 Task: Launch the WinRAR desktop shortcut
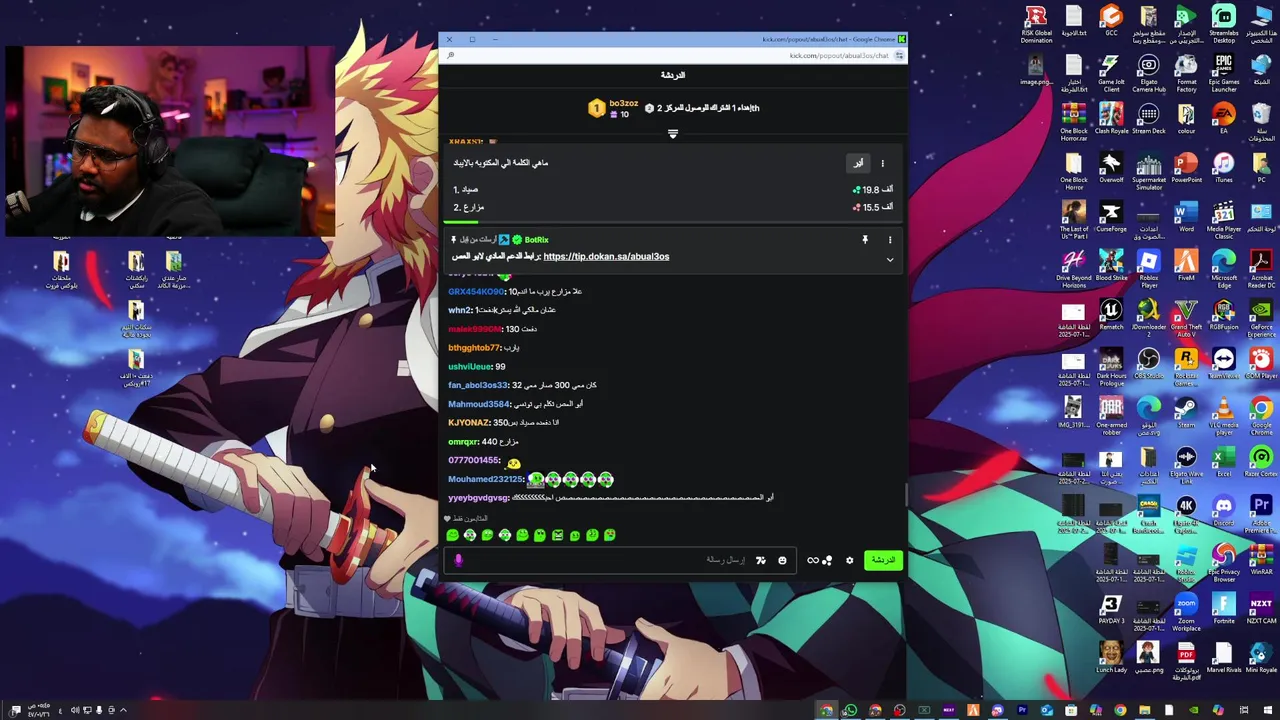(x=1260, y=559)
